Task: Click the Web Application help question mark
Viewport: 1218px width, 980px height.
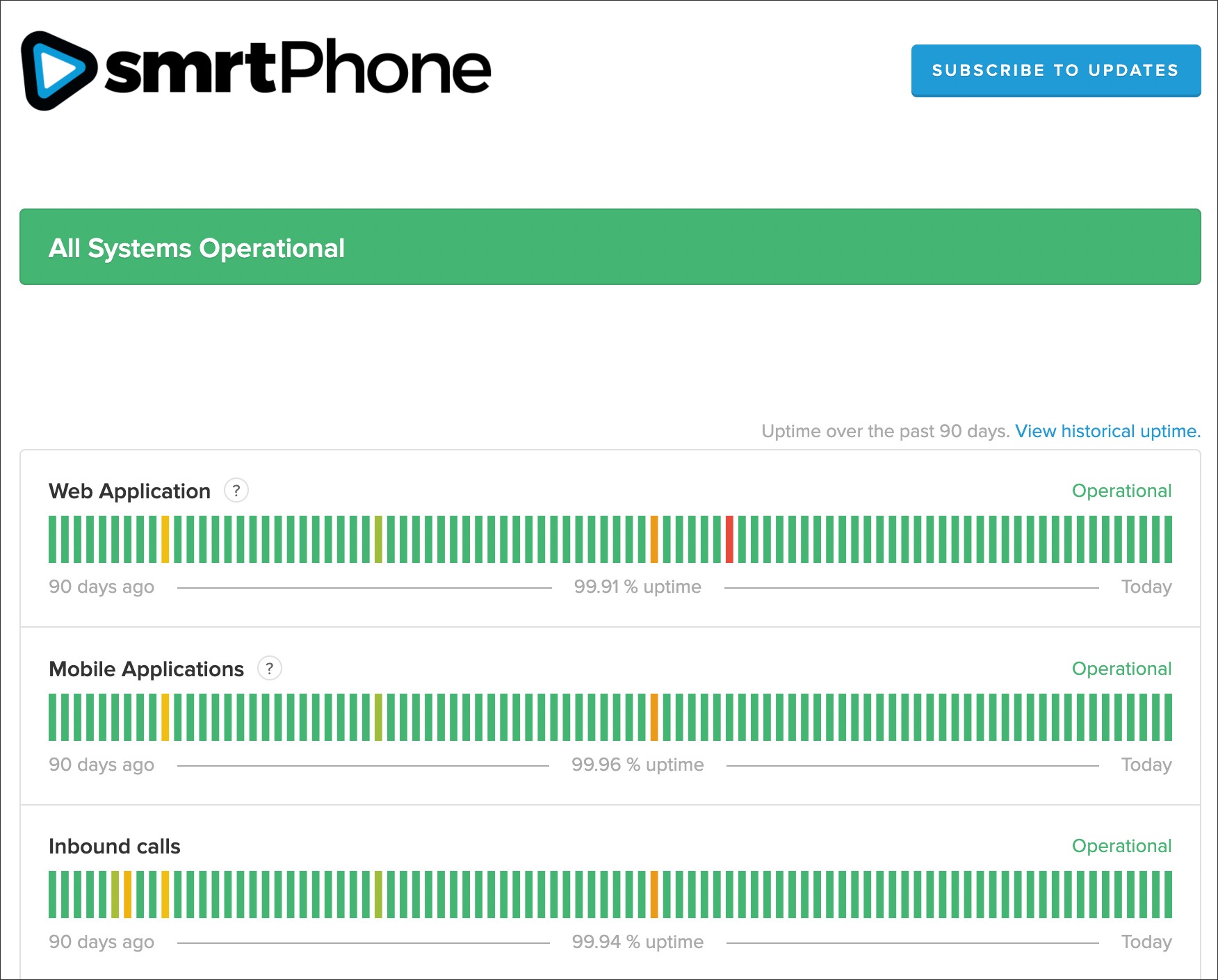Action: point(236,491)
